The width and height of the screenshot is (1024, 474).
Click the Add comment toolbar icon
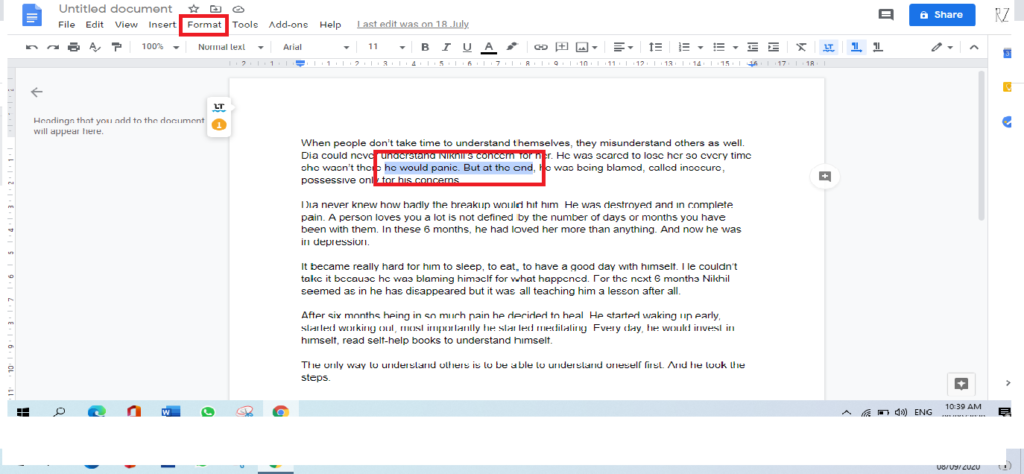click(562, 47)
